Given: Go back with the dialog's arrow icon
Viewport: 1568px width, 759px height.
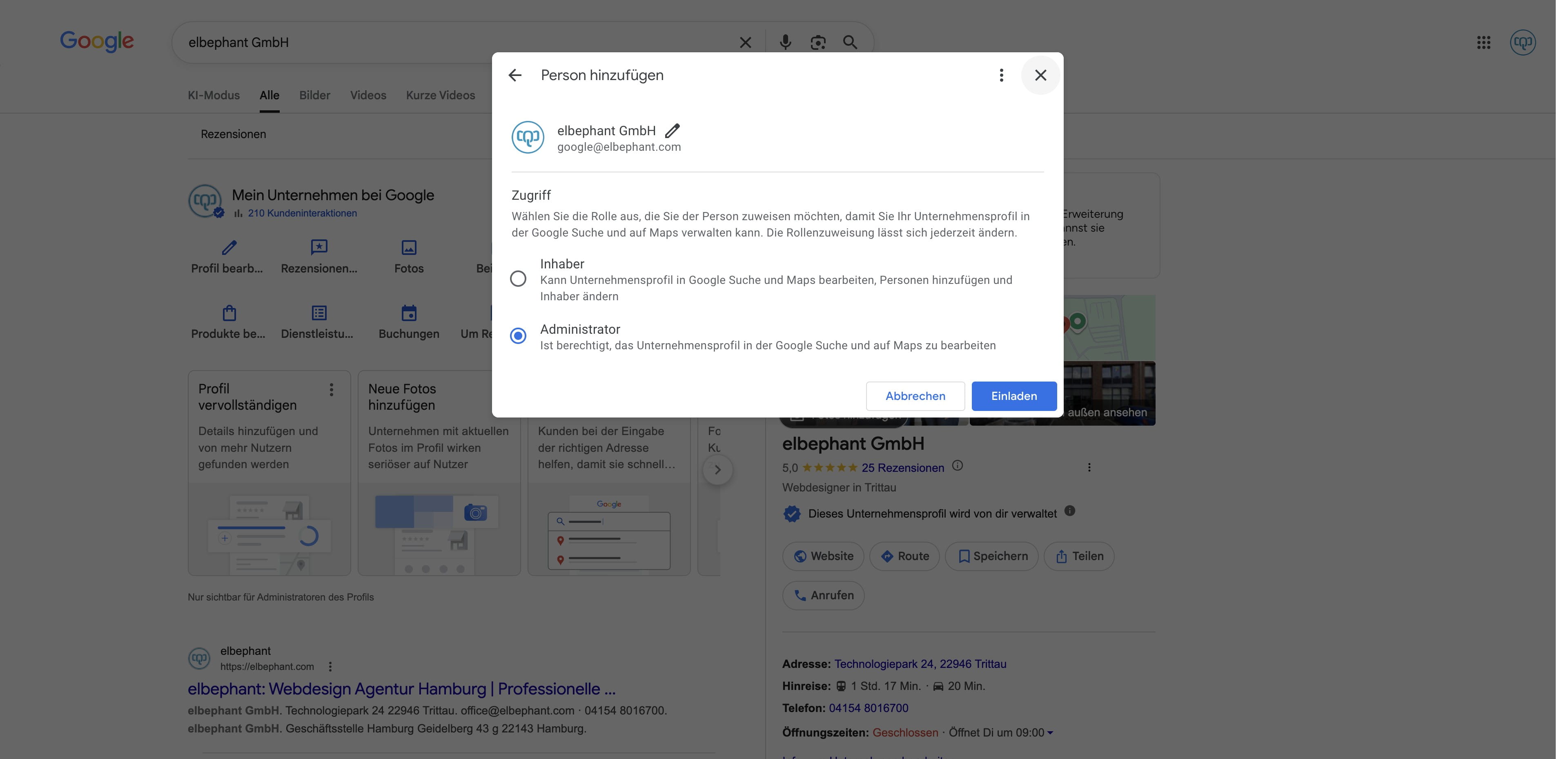Looking at the screenshot, I should coord(515,76).
